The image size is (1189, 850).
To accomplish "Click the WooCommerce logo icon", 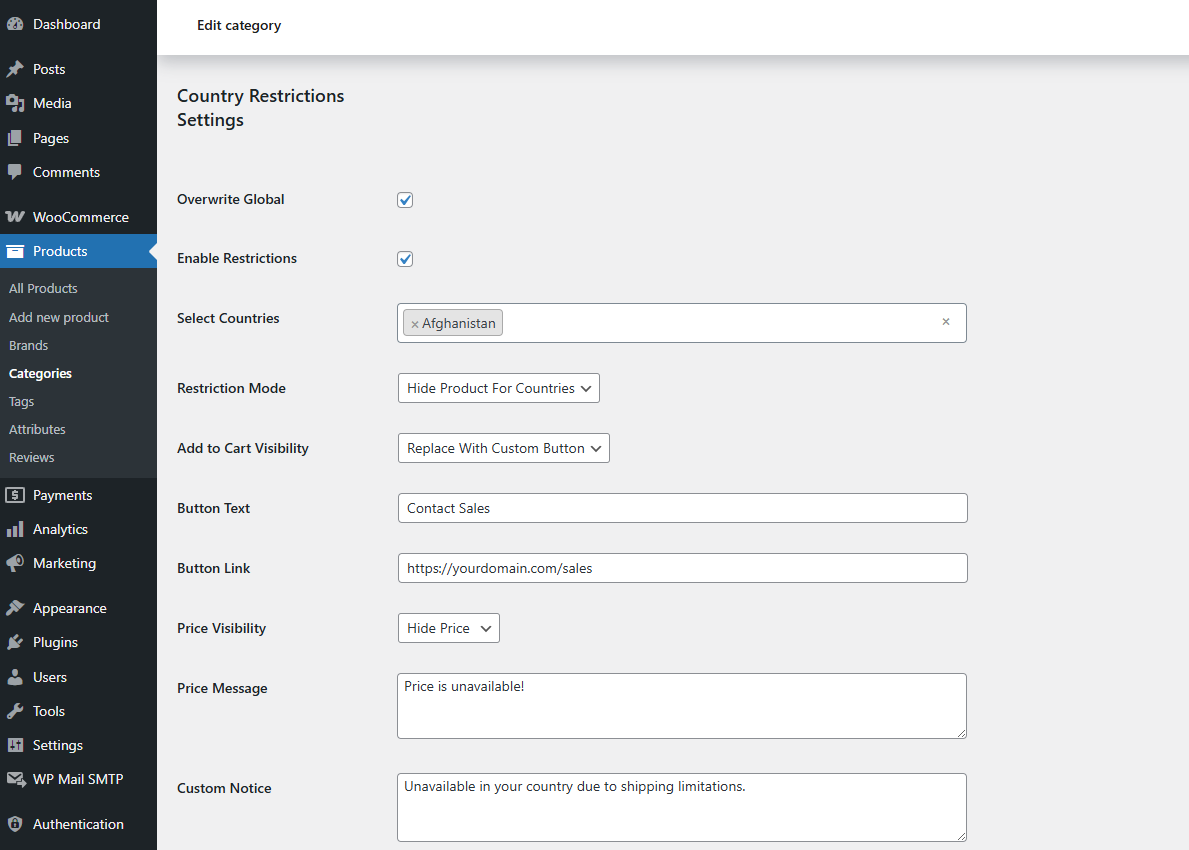I will pos(15,217).
